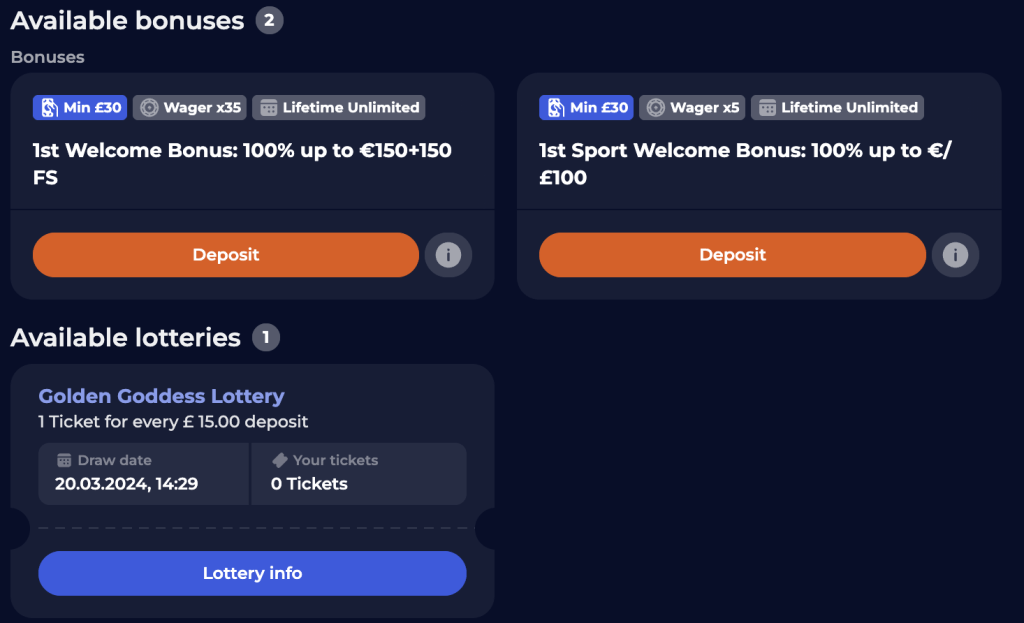Click the chip icon on the Wager x35 badge
The image size is (1024, 623).
tap(152, 107)
